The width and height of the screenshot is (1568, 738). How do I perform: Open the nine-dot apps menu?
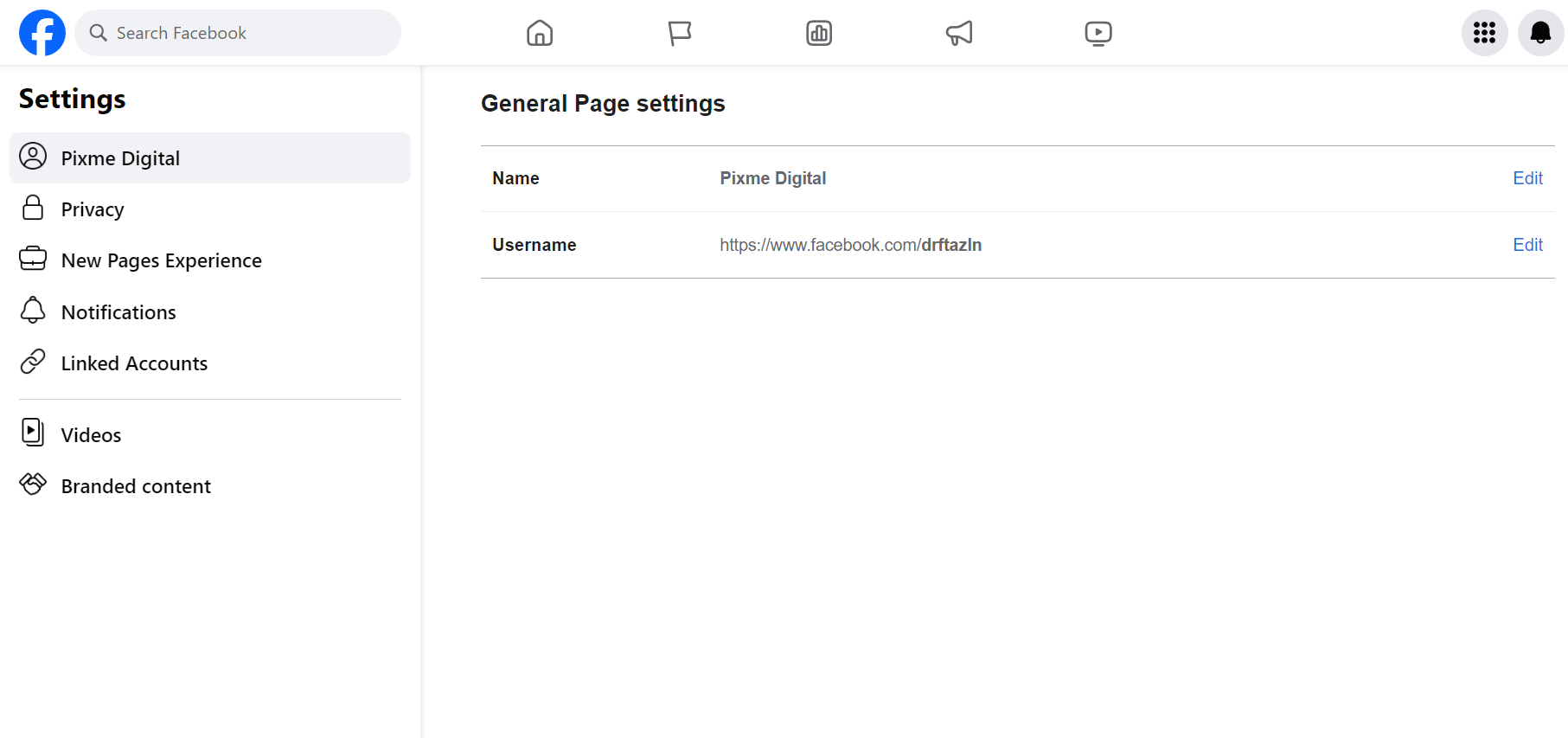pos(1485,33)
